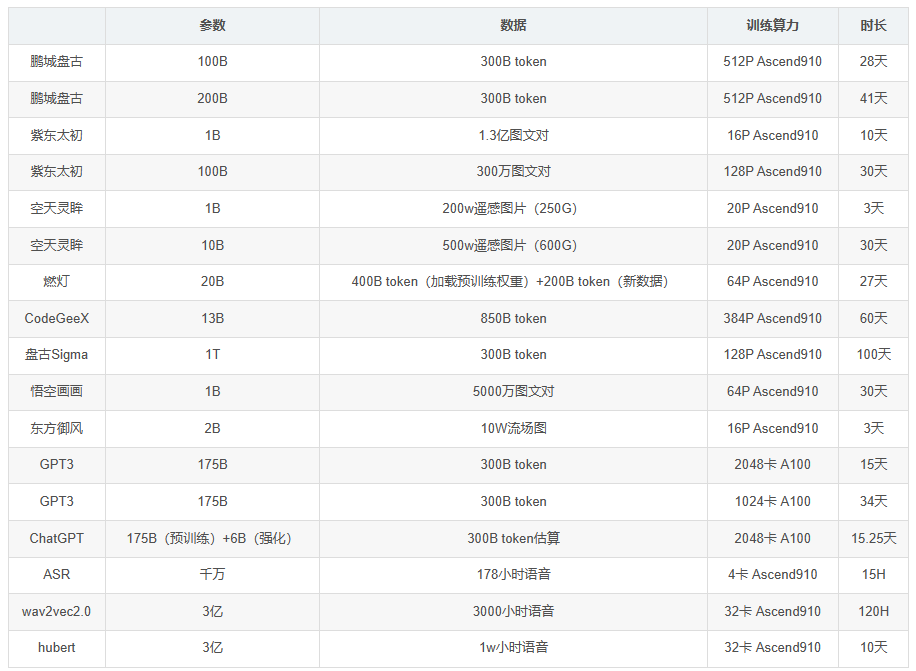This screenshot has height=671, width=916.
Task: Click 128P Ascend910 in the 300万图文对 row
Action: pyautogui.click(x=772, y=172)
